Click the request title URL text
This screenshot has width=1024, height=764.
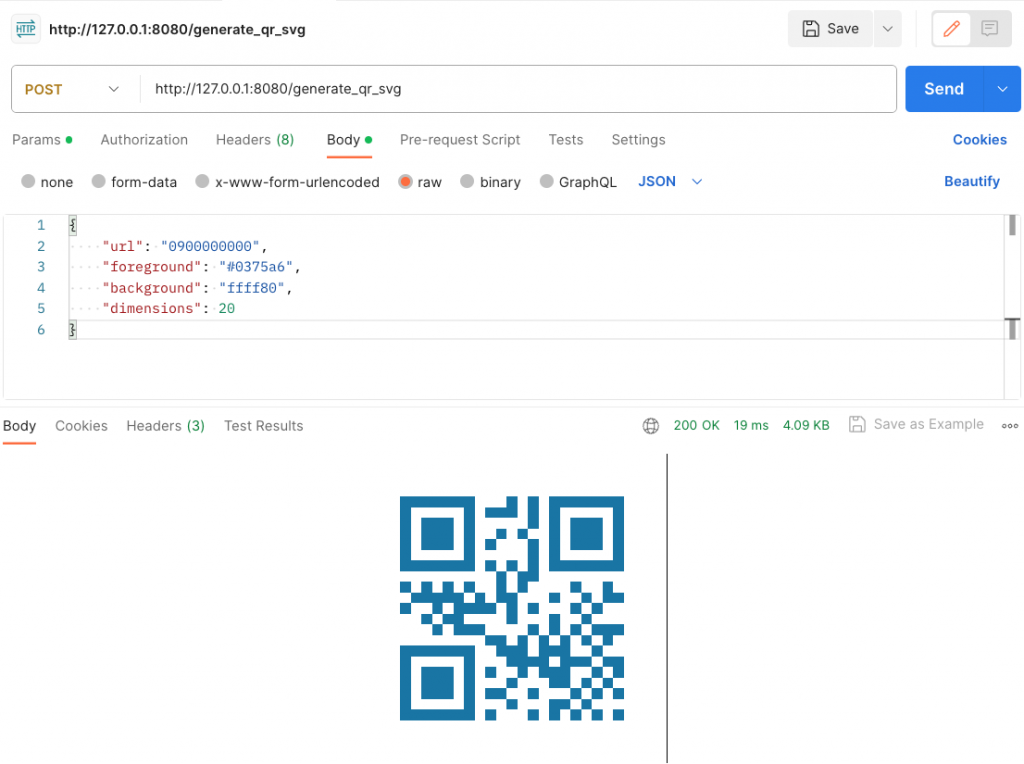pyautogui.click(x=177, y=29)
